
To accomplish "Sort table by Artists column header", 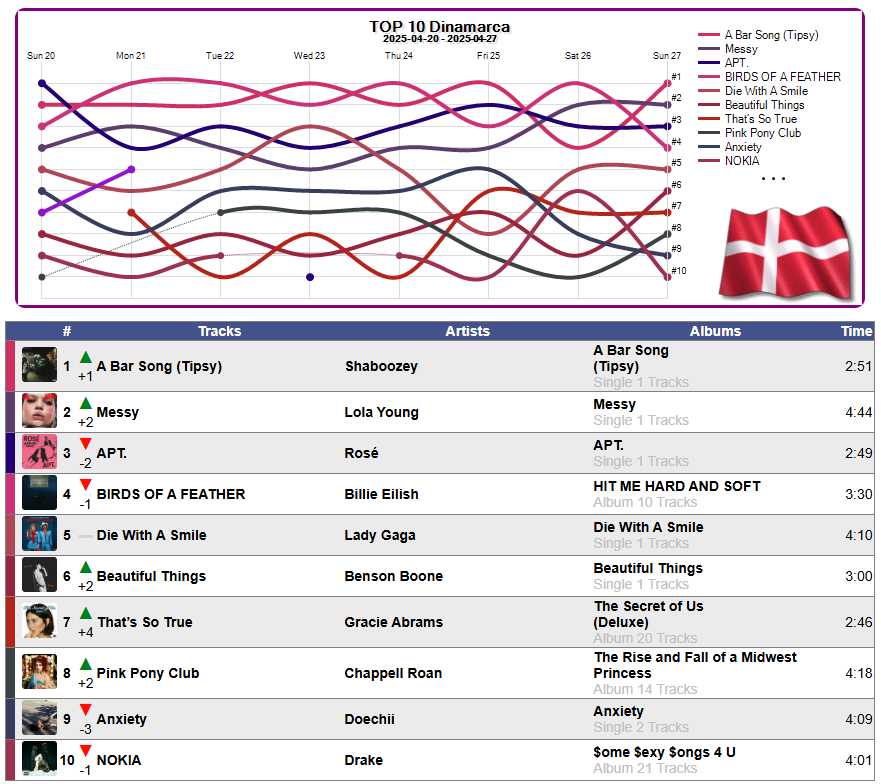I will pyautogui.click(x=467, y=331).
